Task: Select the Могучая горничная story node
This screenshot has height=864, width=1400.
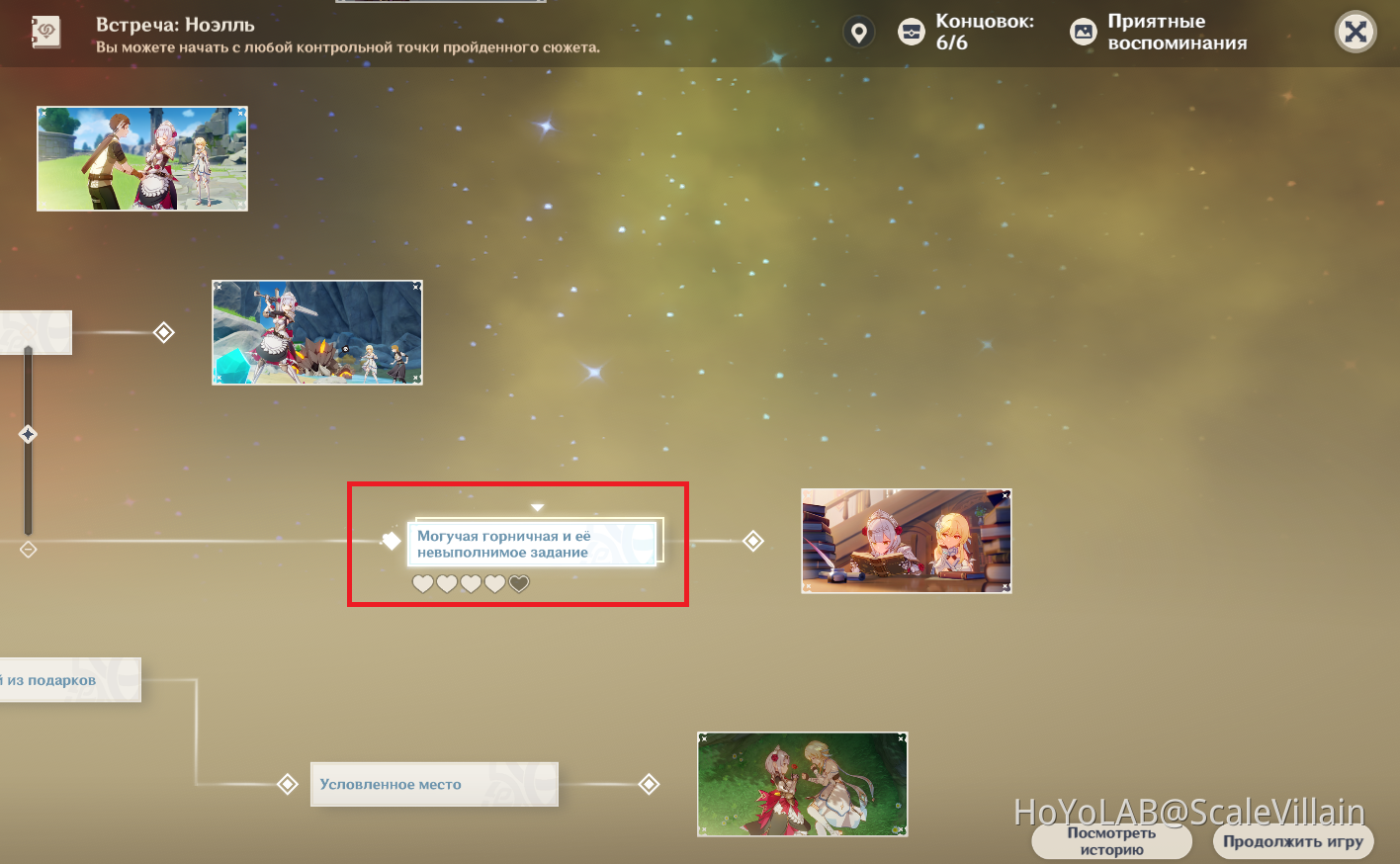Action: click(x=533, y=544)
